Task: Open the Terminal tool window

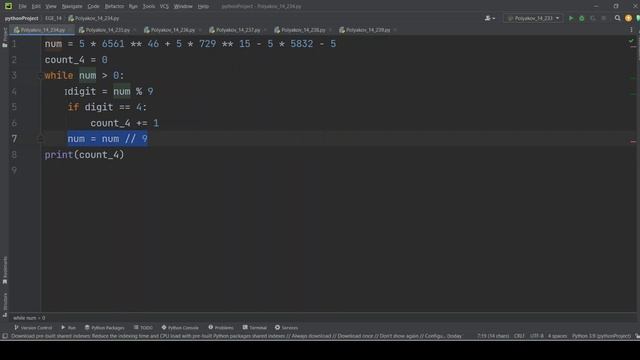Action: click(254, 327)
